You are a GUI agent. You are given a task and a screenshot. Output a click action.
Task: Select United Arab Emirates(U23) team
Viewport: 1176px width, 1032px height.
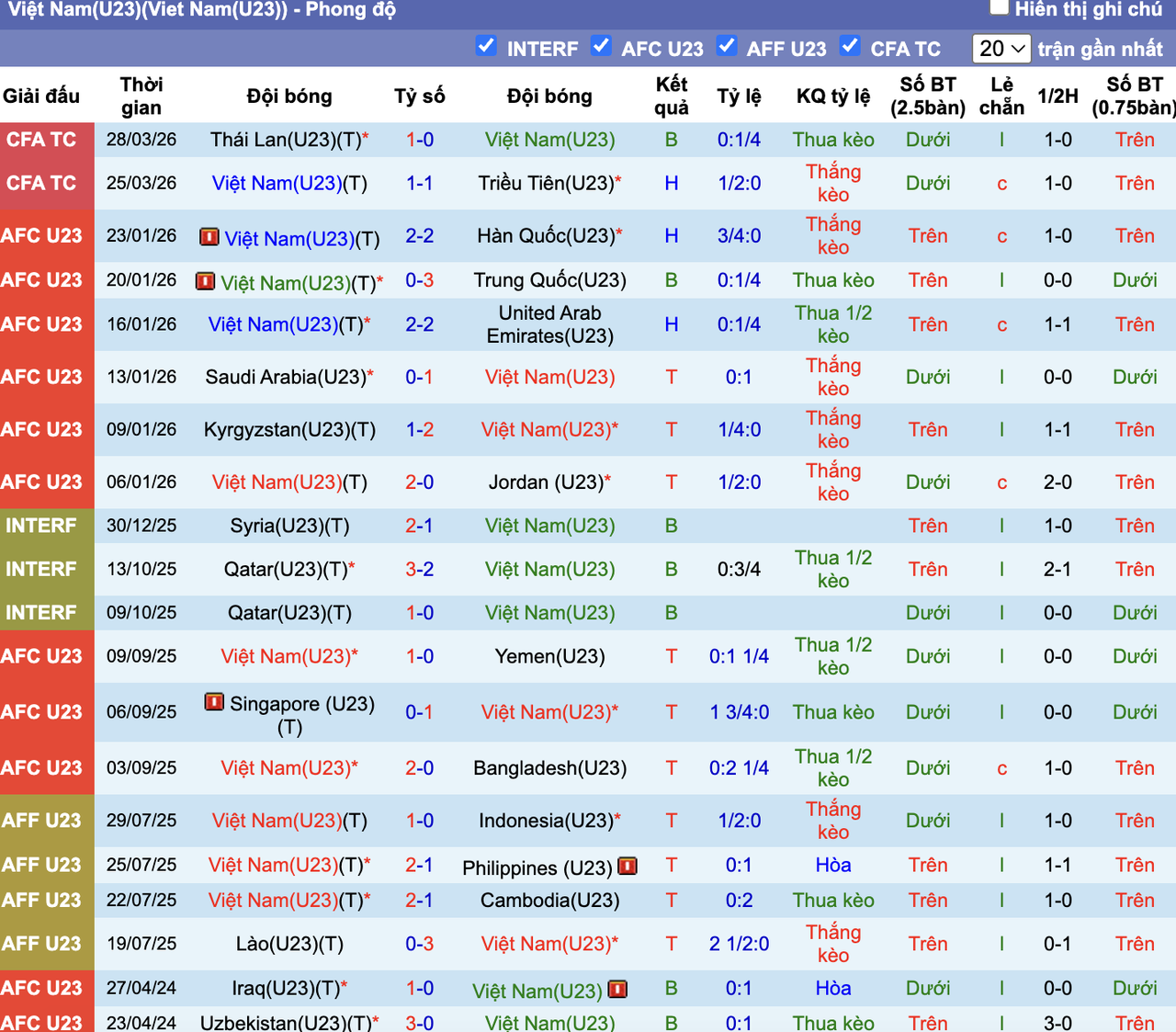point(550,324)
